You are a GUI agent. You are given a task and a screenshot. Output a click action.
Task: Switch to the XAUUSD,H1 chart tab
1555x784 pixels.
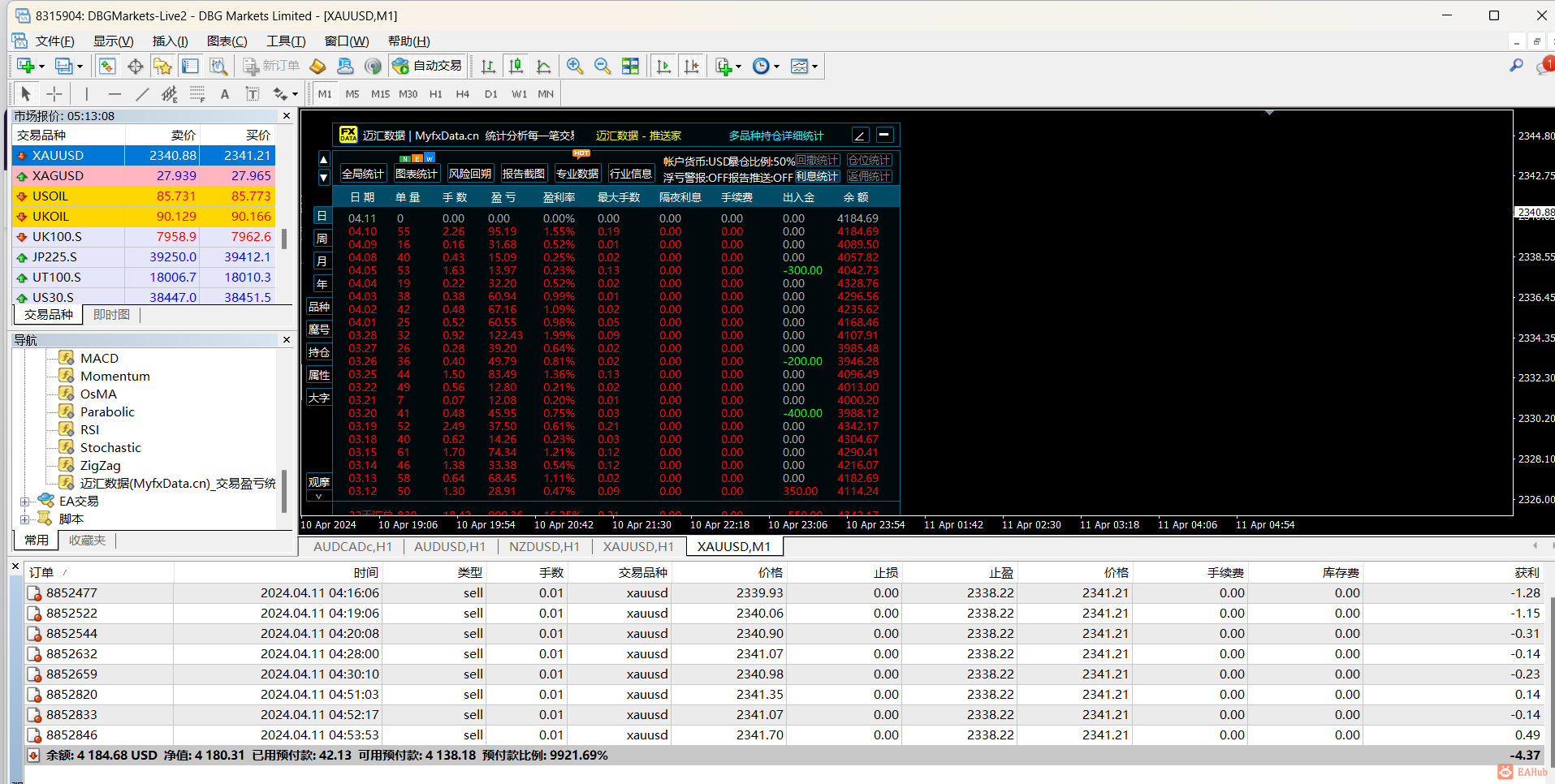pos(638,547)
